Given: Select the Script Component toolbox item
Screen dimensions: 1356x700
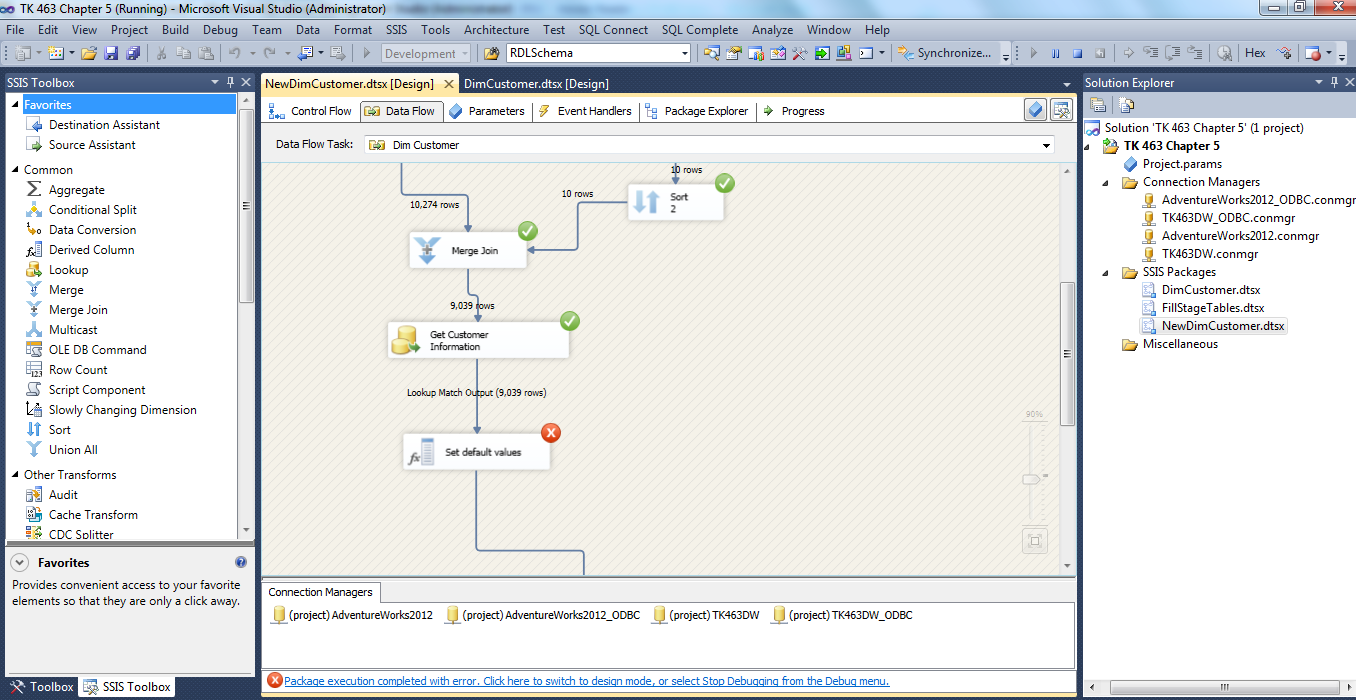Looking at the screenshot, I should click(97, 390).
